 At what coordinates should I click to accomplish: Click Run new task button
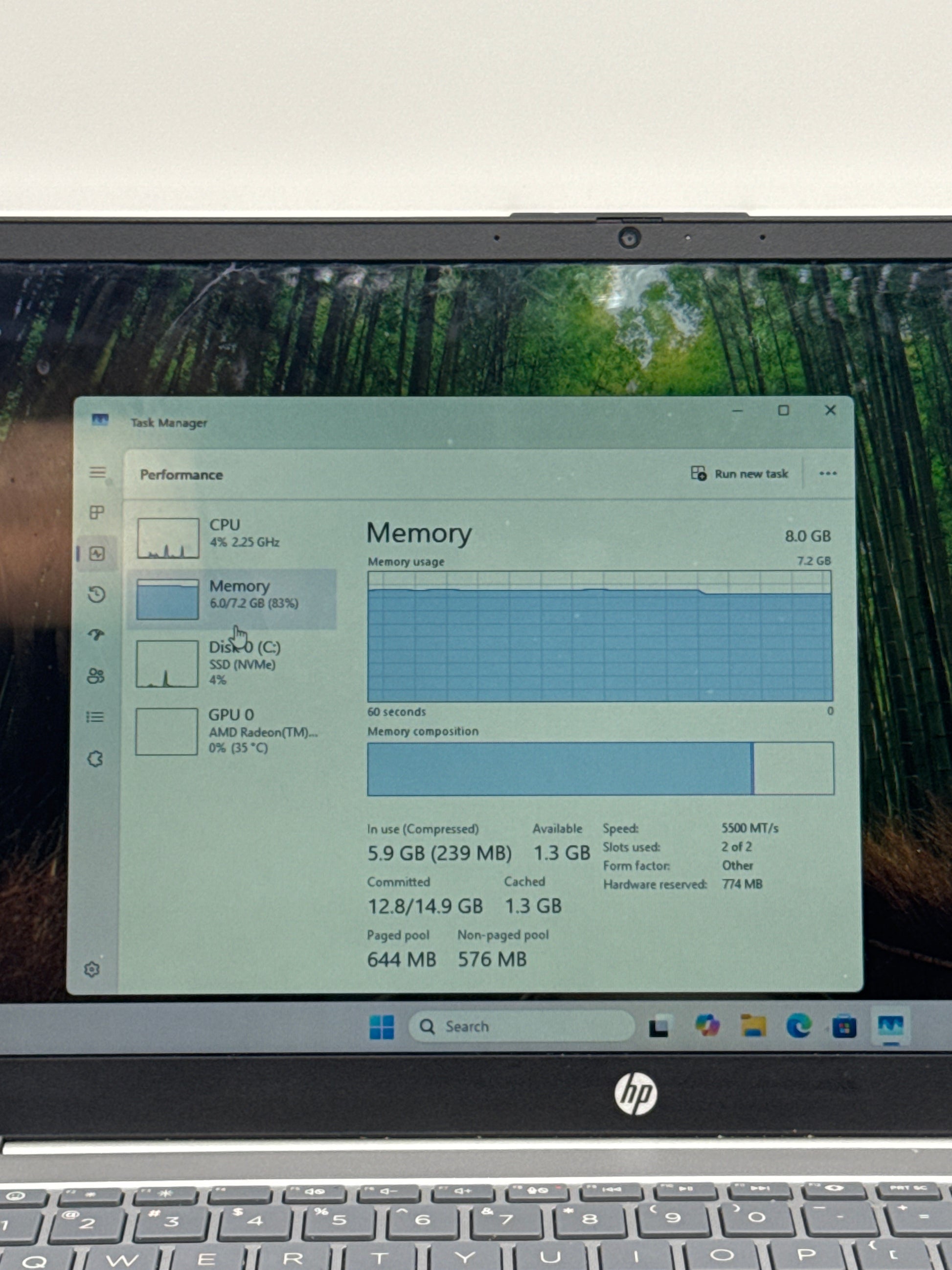740,474
